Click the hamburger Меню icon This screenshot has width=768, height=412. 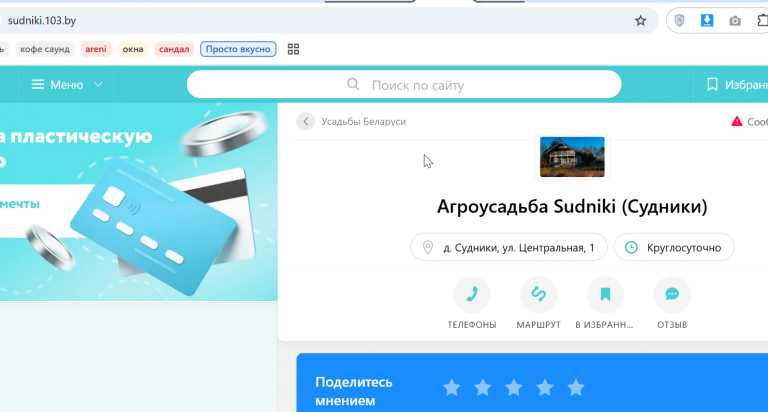(38, 85)
